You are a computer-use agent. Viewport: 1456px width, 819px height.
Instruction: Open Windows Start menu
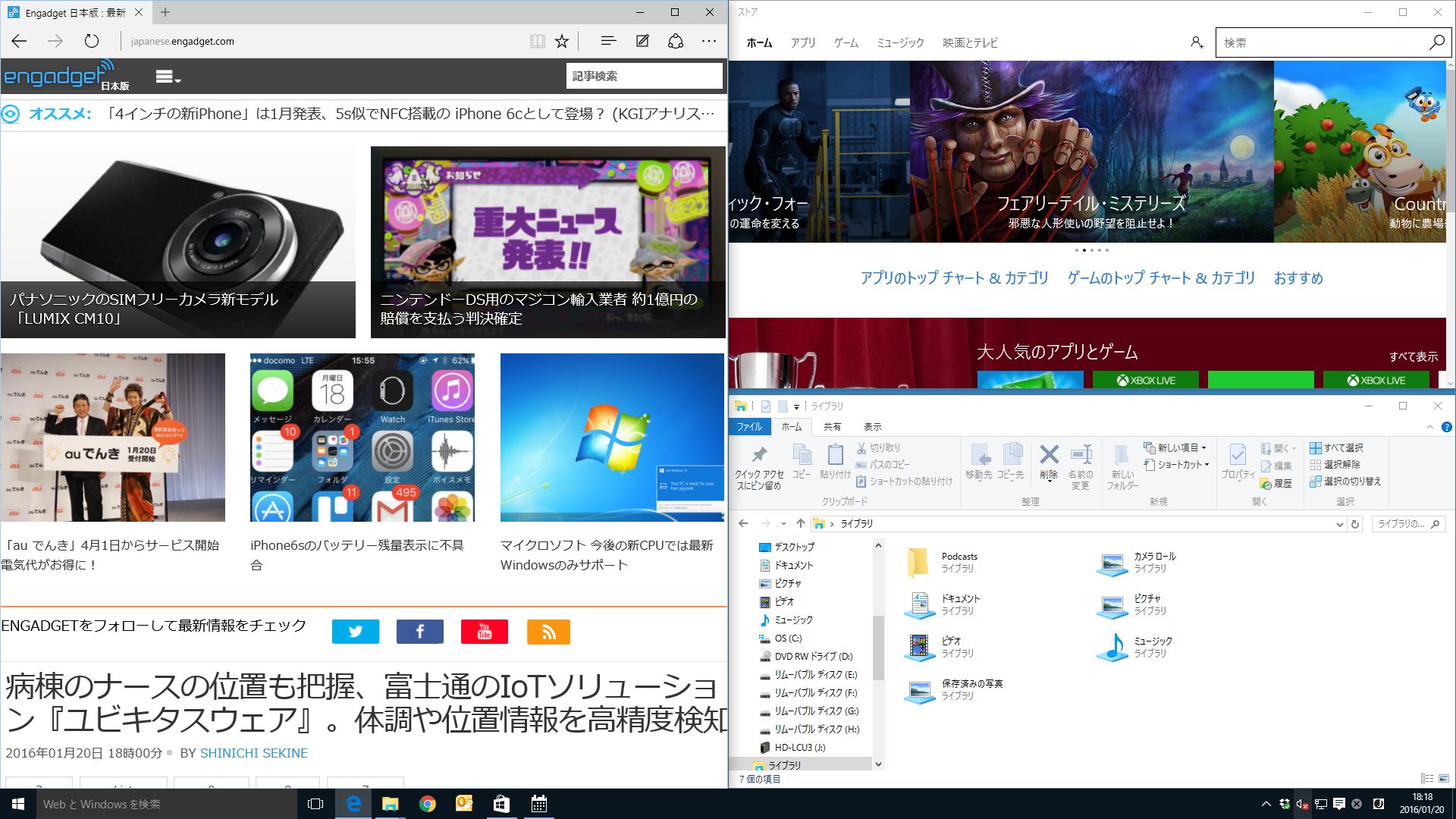tap(18, 804)
